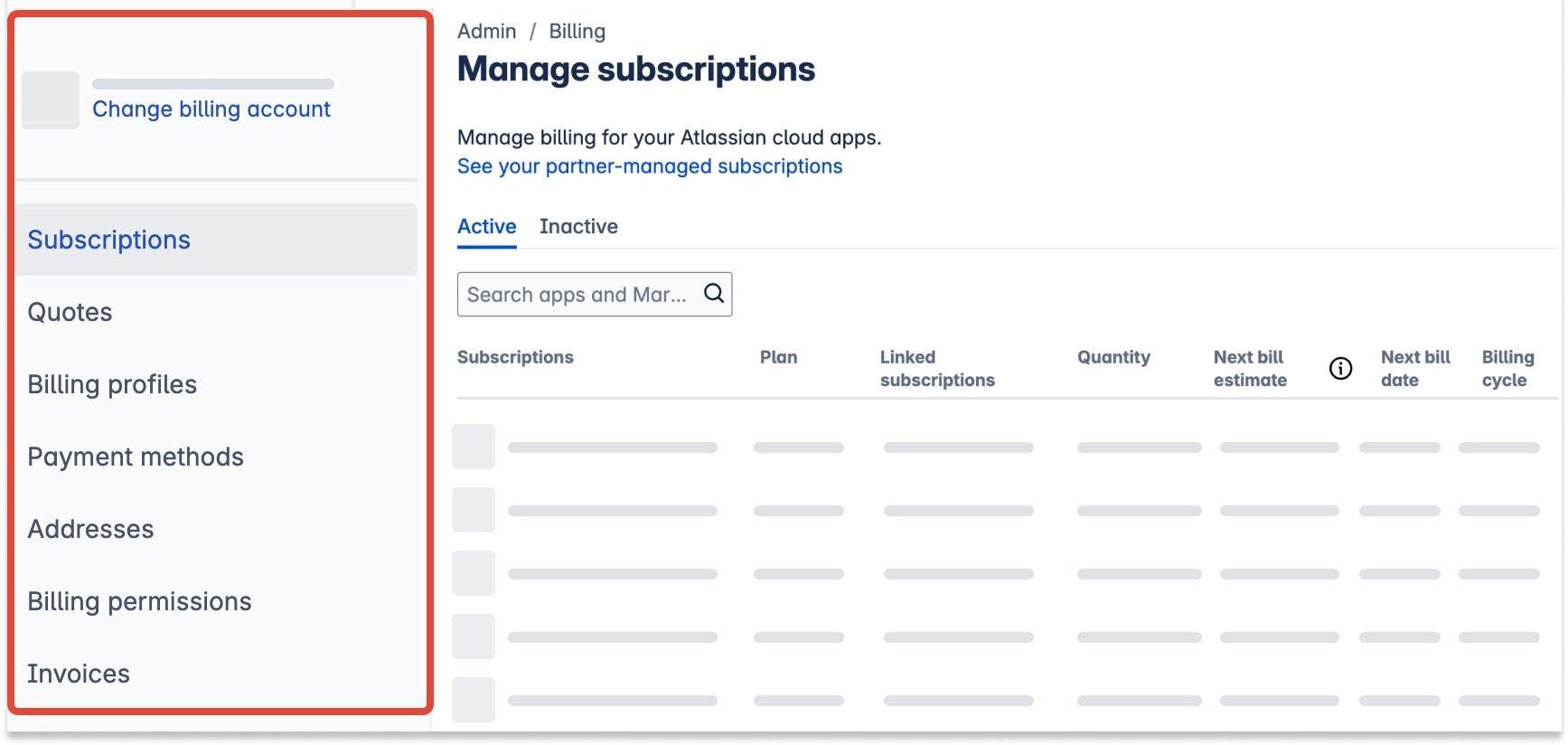Screen dimensions: 1568x745
Task: Open Billing permissions
Action: click(139, 601)
